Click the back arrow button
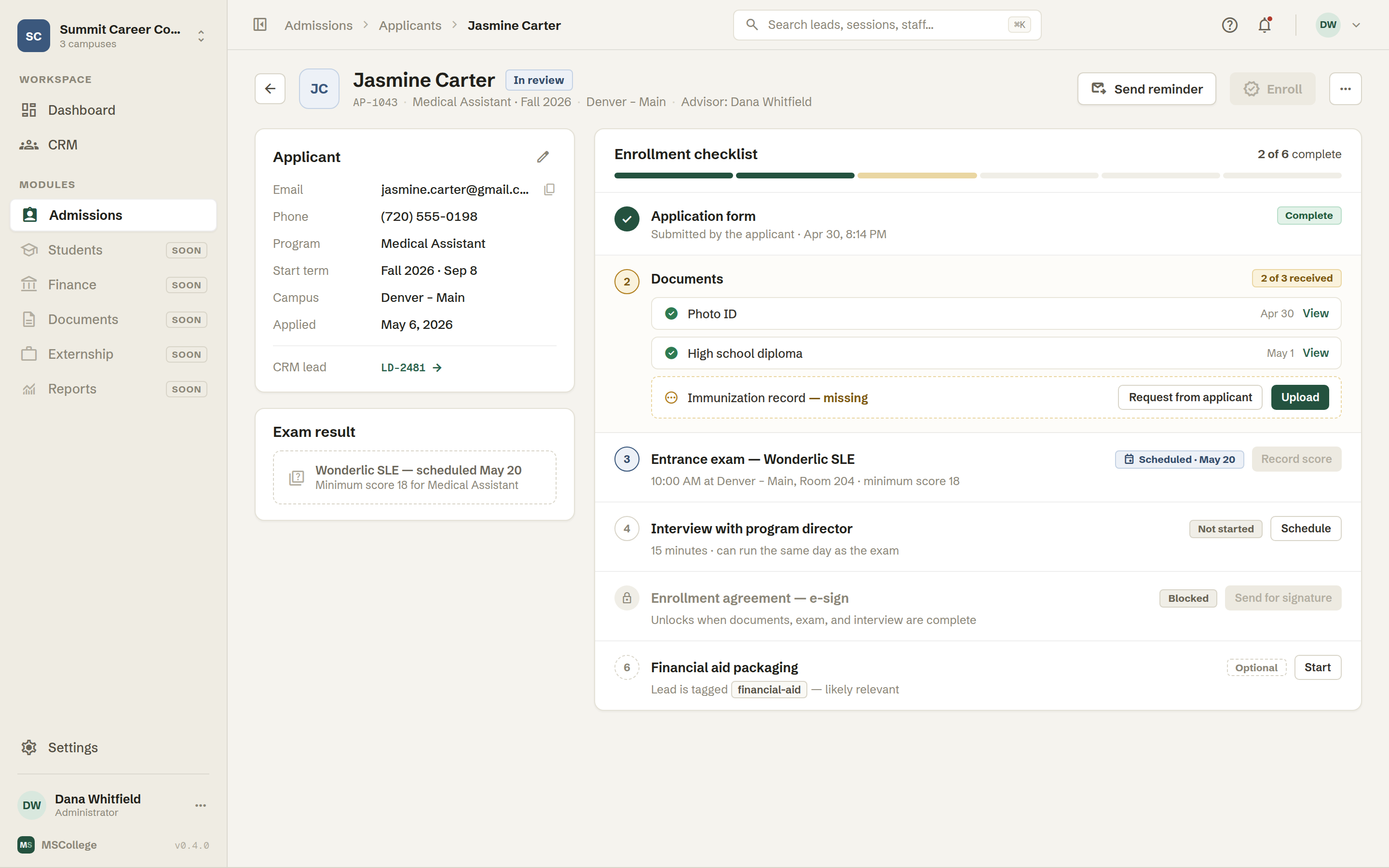 270,89
